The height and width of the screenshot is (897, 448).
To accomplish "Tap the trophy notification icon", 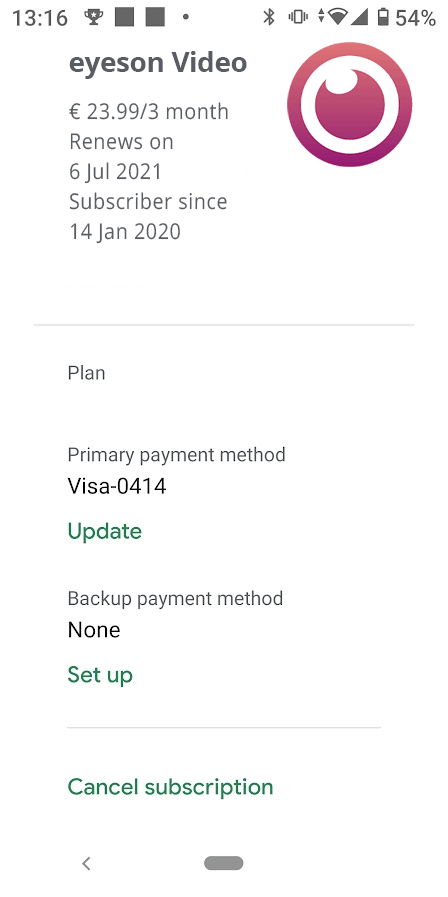I will point(93,17).
